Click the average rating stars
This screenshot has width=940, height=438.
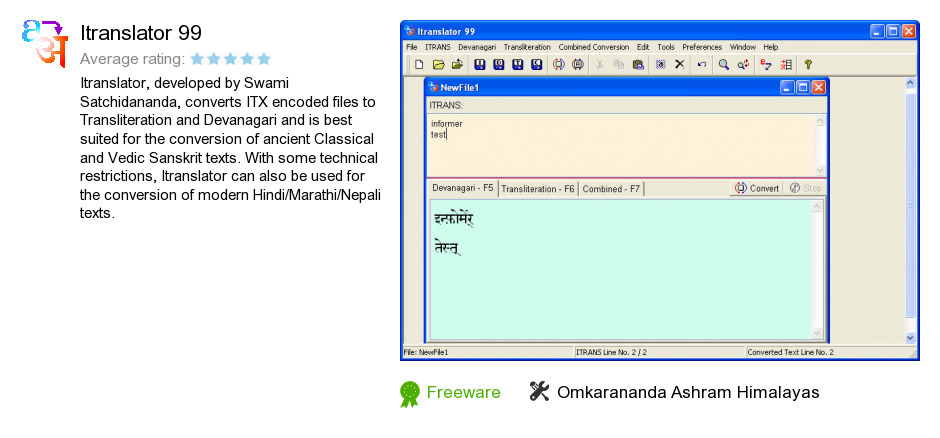tap(231, 59)
